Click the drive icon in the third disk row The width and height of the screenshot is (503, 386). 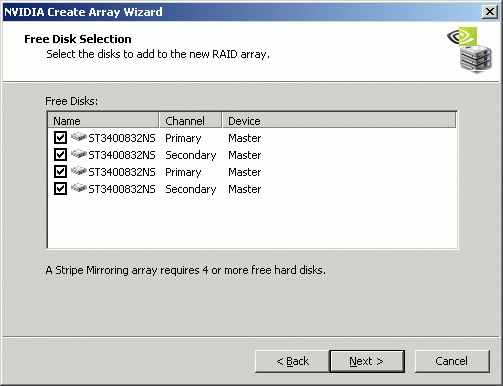(79, 171)
